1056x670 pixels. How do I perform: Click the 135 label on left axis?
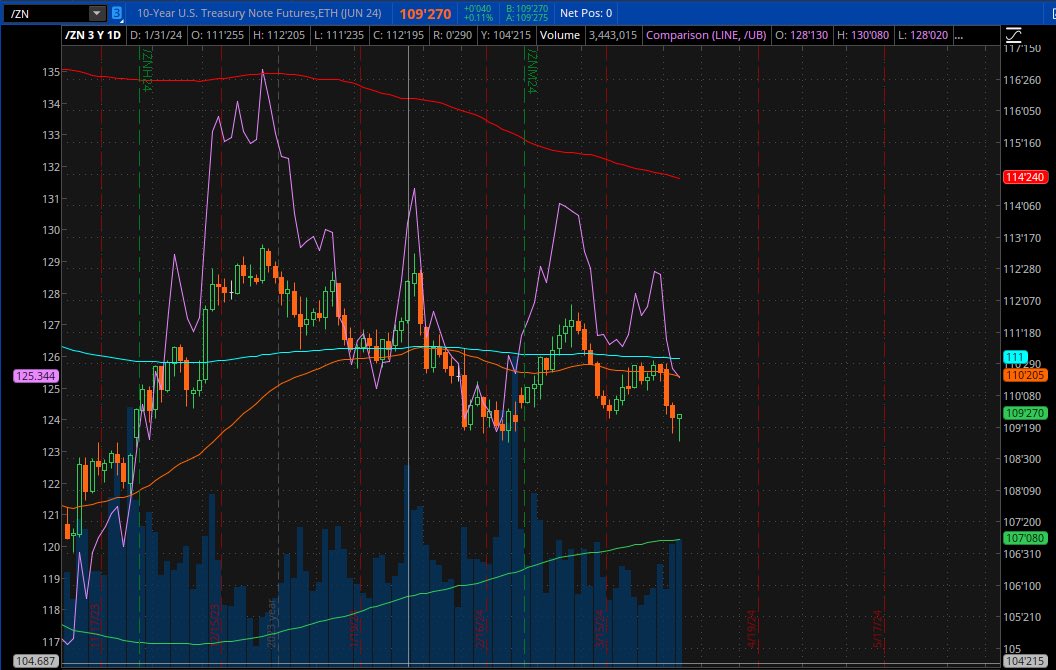point(51,72)
